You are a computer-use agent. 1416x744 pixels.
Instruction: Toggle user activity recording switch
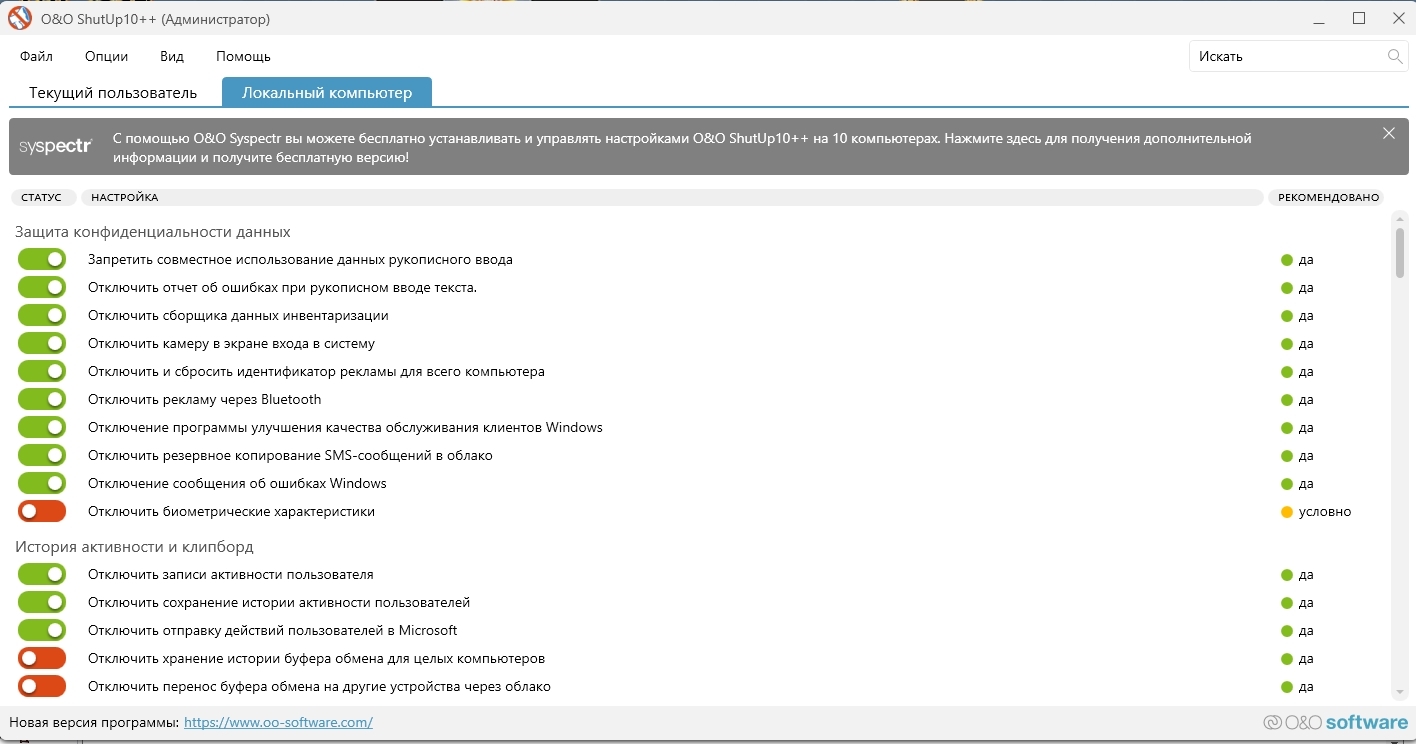42,574
